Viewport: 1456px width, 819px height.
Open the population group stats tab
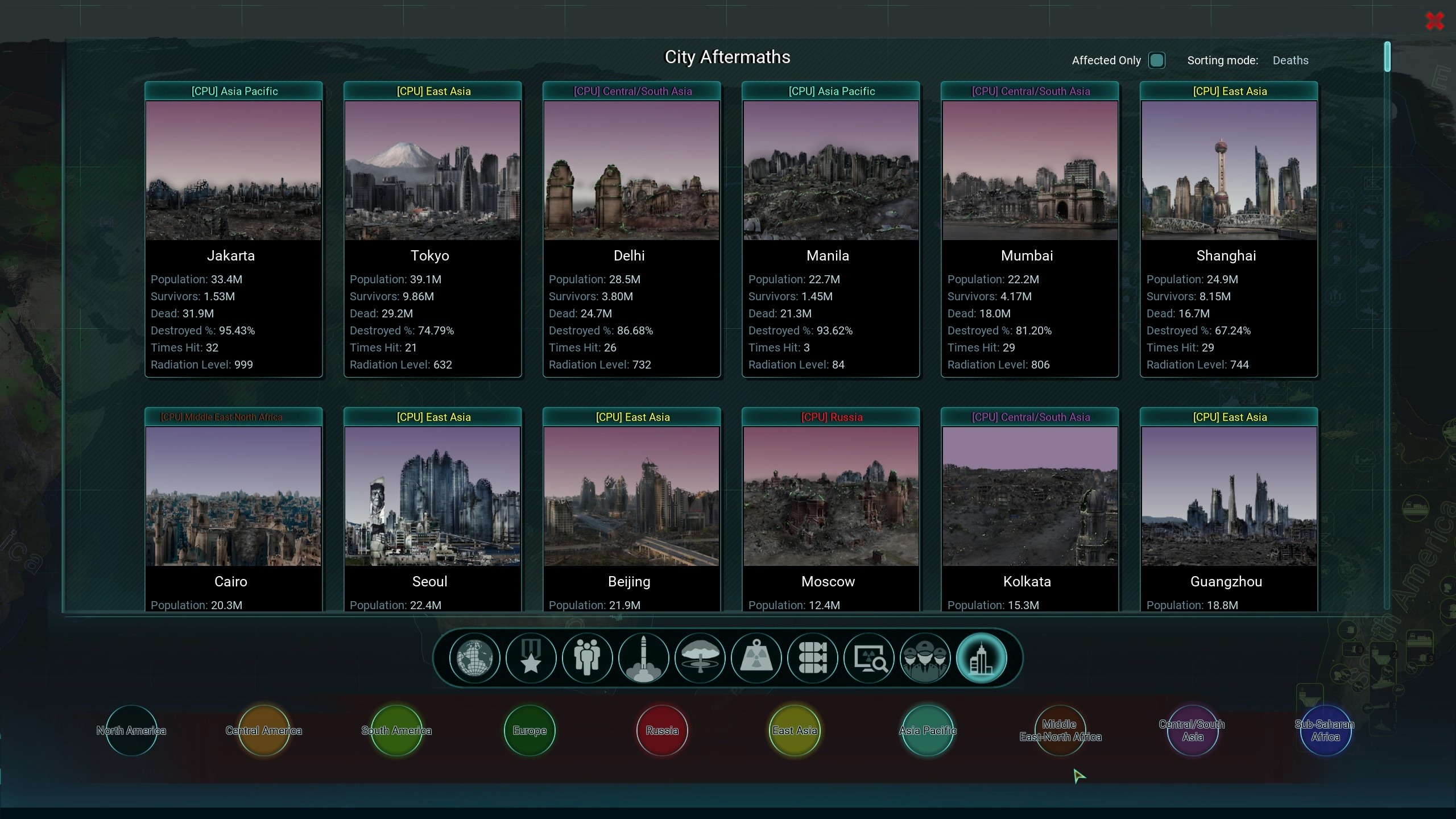coord(587,658)
